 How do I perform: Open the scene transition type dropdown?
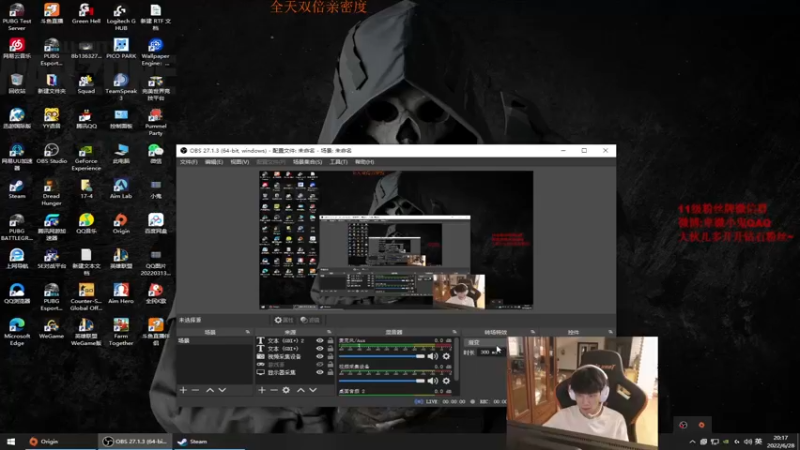[485, 342]
